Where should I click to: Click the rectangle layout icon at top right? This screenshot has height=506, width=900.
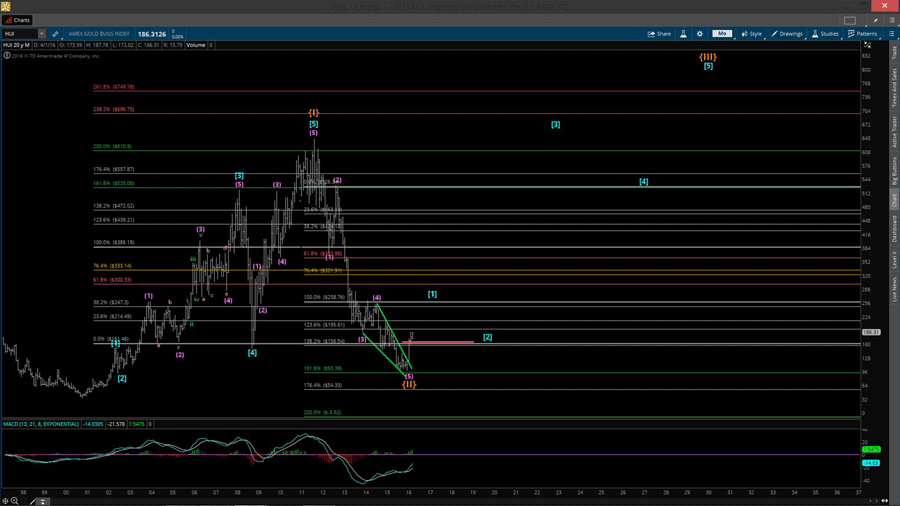click(x=850, y=20)
